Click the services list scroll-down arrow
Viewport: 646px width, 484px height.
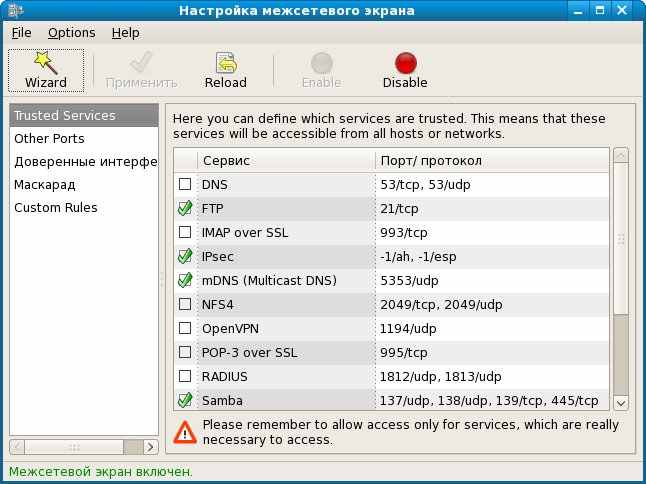(x=621, y=402)
